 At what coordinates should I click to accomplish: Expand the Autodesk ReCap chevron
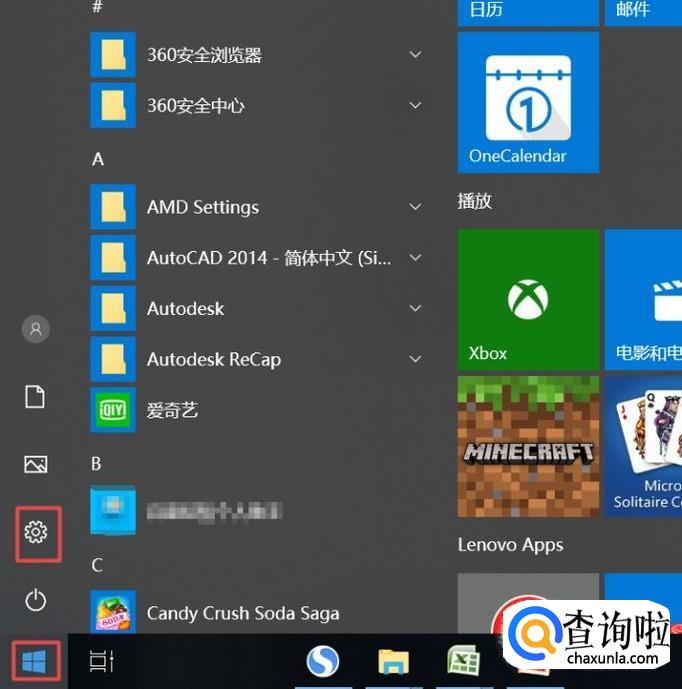click(415, 359)
